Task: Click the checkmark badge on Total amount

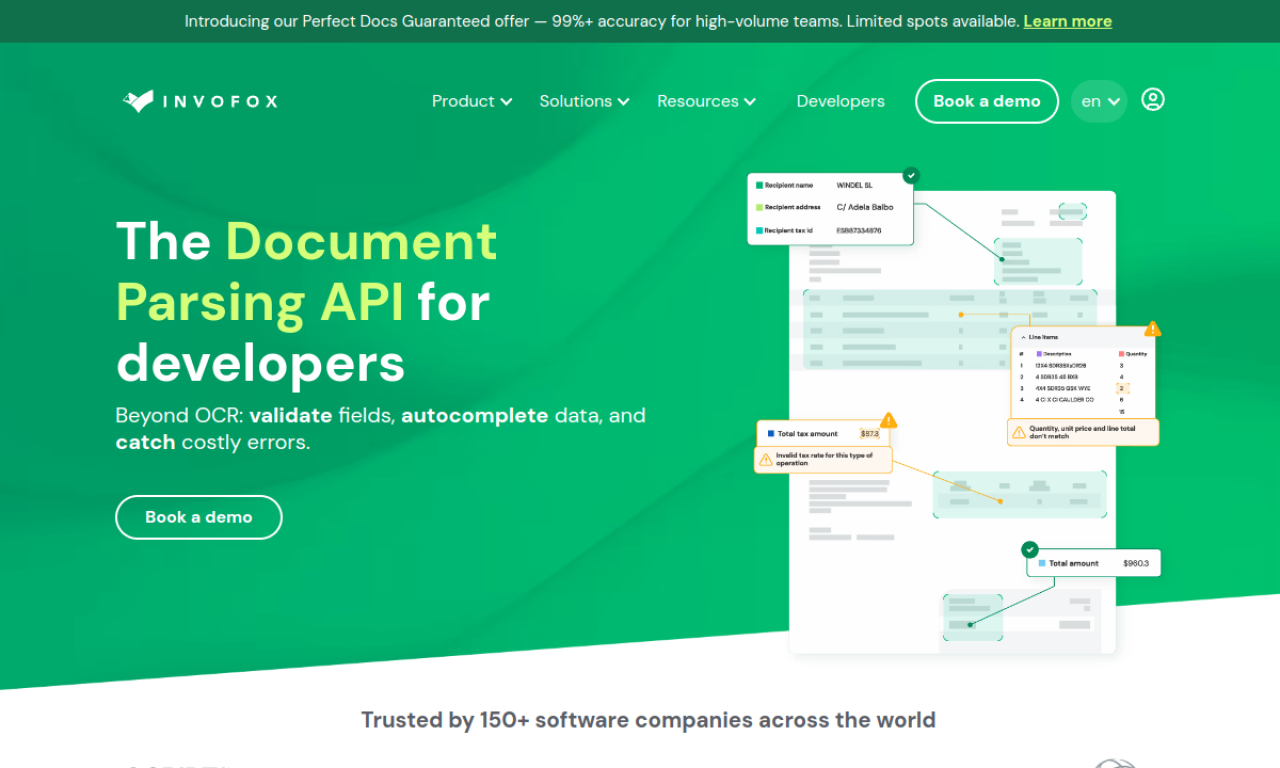Action: point(1030,549)
